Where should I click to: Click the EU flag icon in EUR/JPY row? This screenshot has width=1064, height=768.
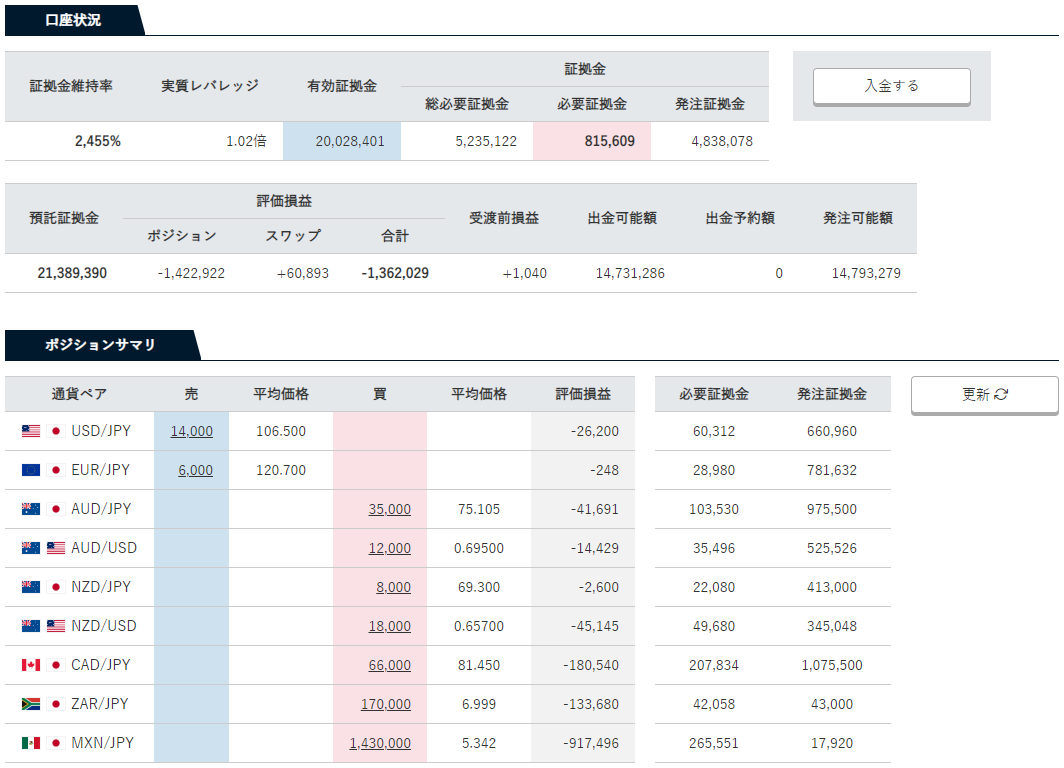point(31,470)
